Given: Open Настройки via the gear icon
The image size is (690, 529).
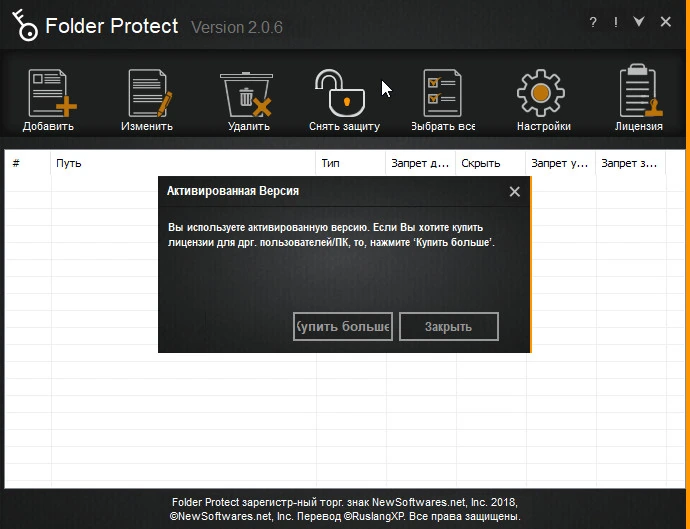Looking at the screenshot, I should click(541, 93).
